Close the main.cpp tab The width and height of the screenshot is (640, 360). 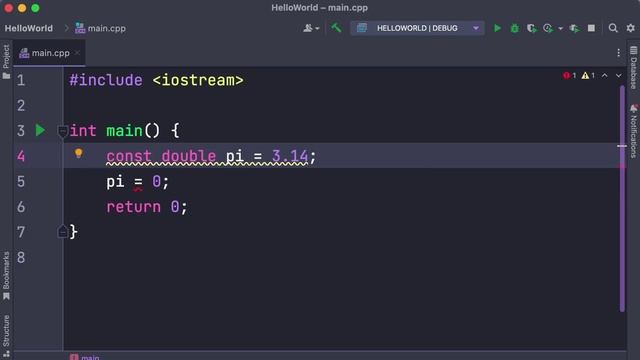pyautogui.click(x=77, y=53)
